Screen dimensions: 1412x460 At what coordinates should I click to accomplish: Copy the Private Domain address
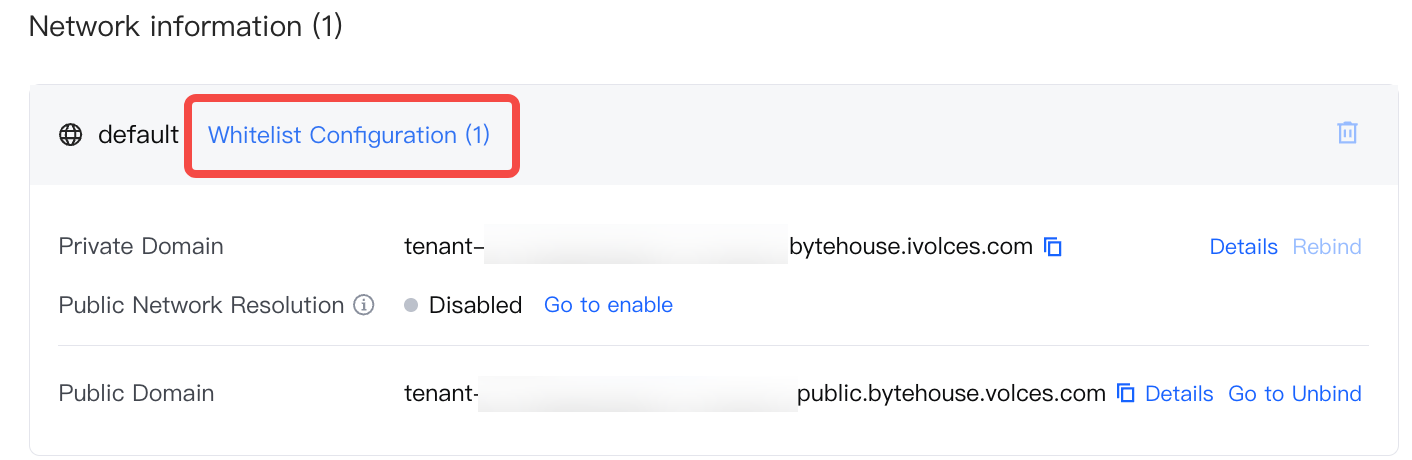click(1052, 247)
